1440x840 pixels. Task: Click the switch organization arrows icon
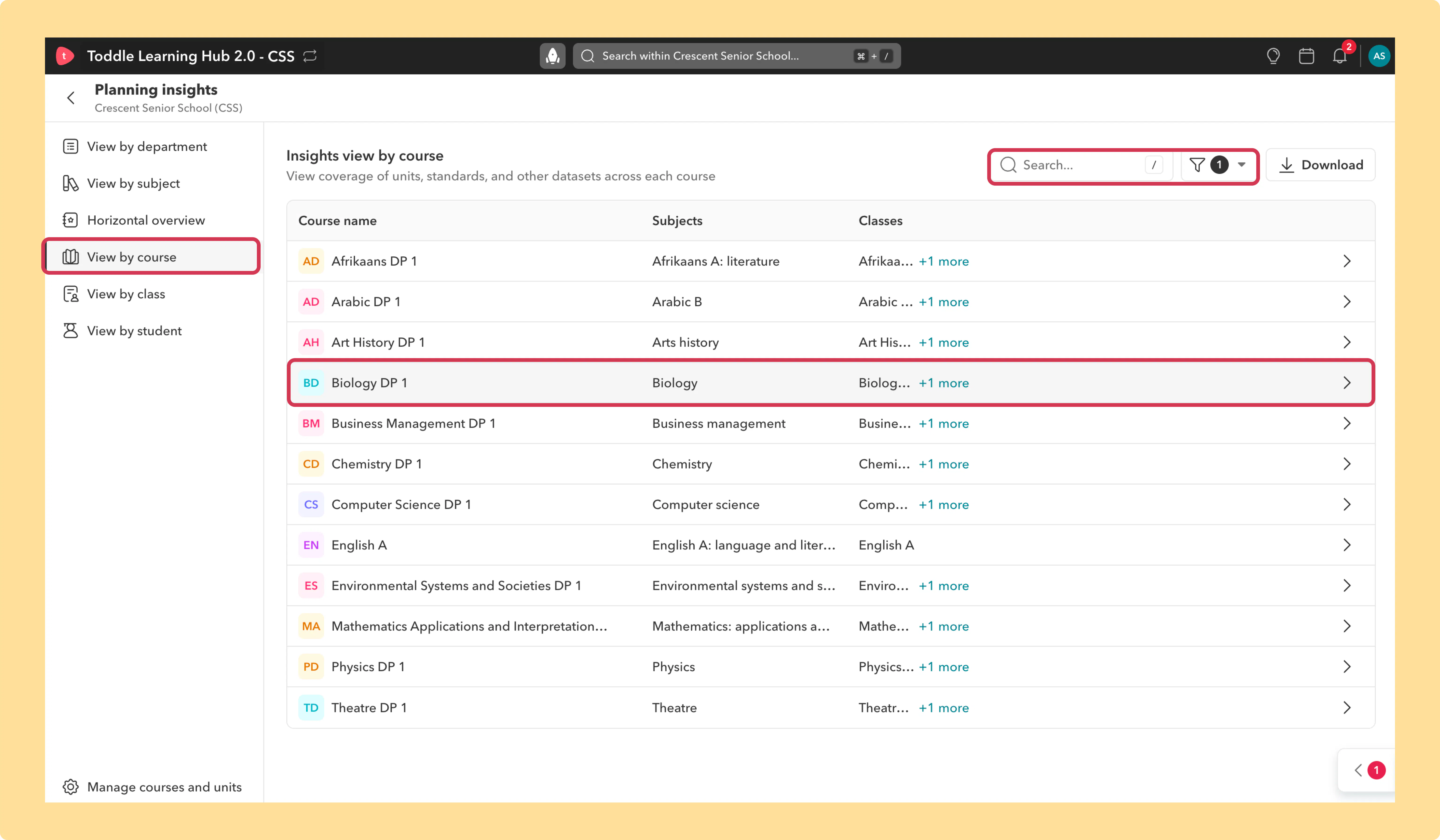point(310,56)
